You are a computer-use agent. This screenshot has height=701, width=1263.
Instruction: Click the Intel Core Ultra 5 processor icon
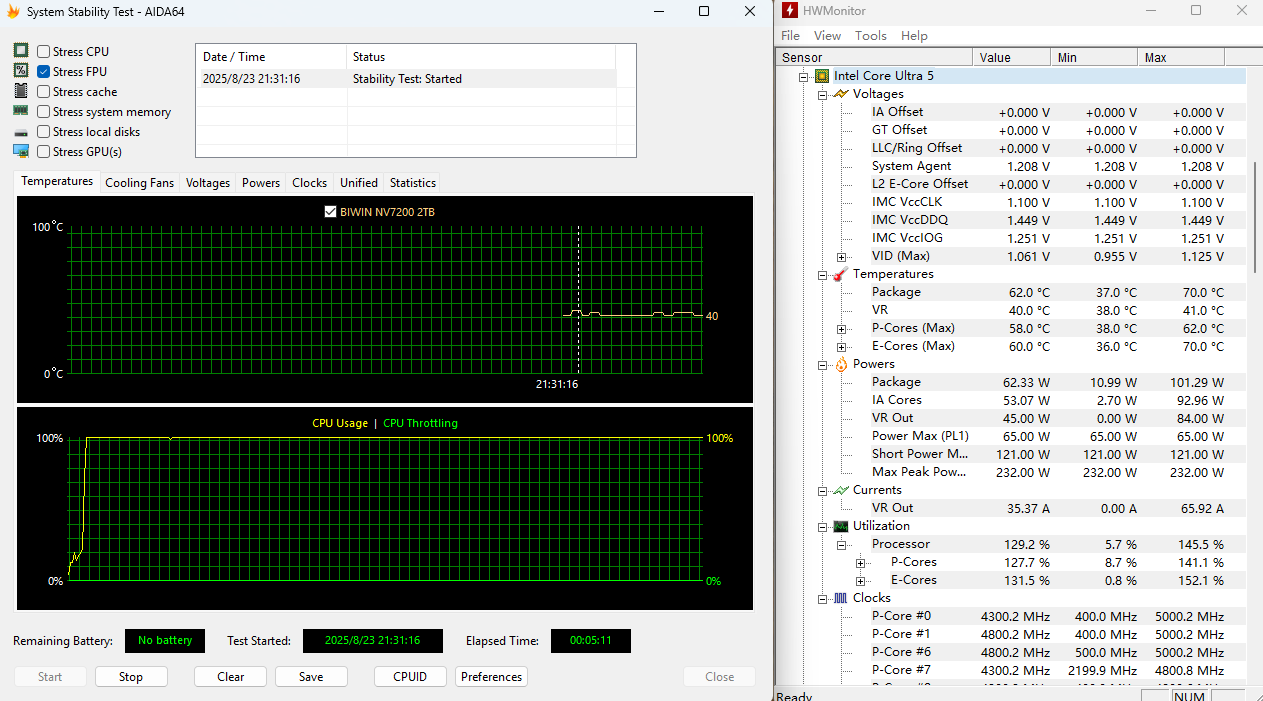pyautogui.click(x=822, y=76)
